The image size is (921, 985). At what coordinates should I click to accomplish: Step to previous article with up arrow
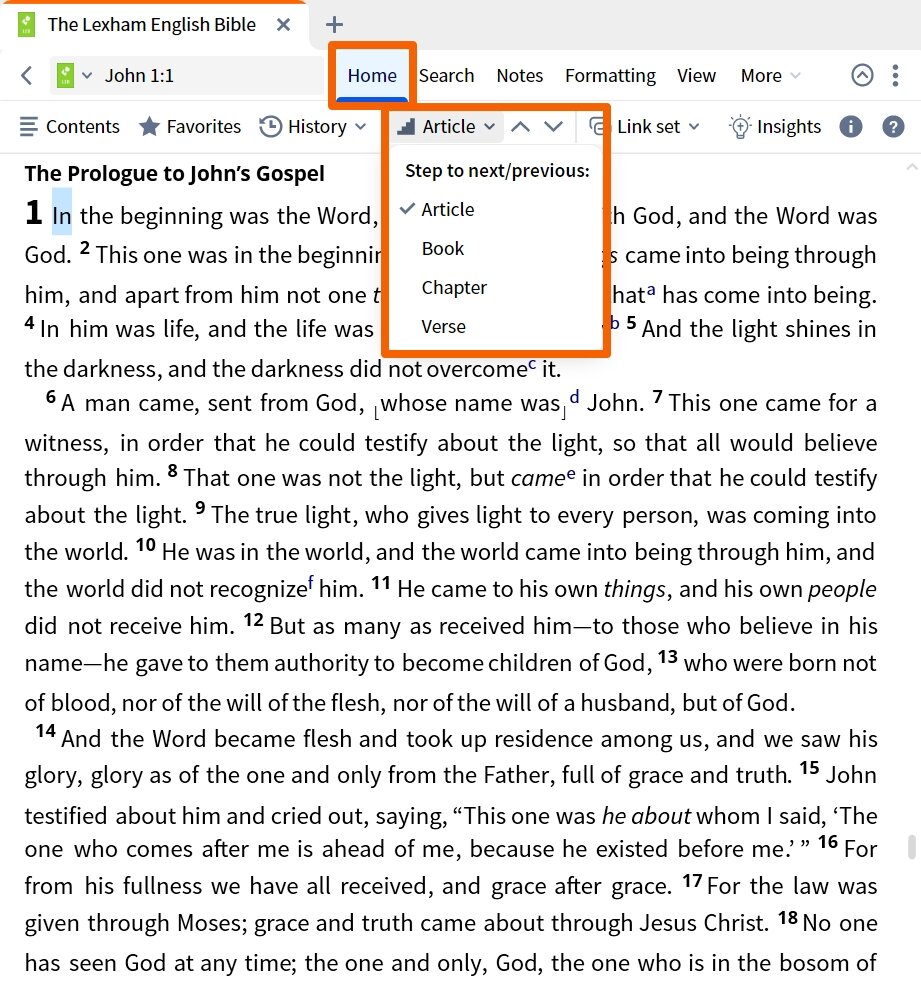[520, 127]
